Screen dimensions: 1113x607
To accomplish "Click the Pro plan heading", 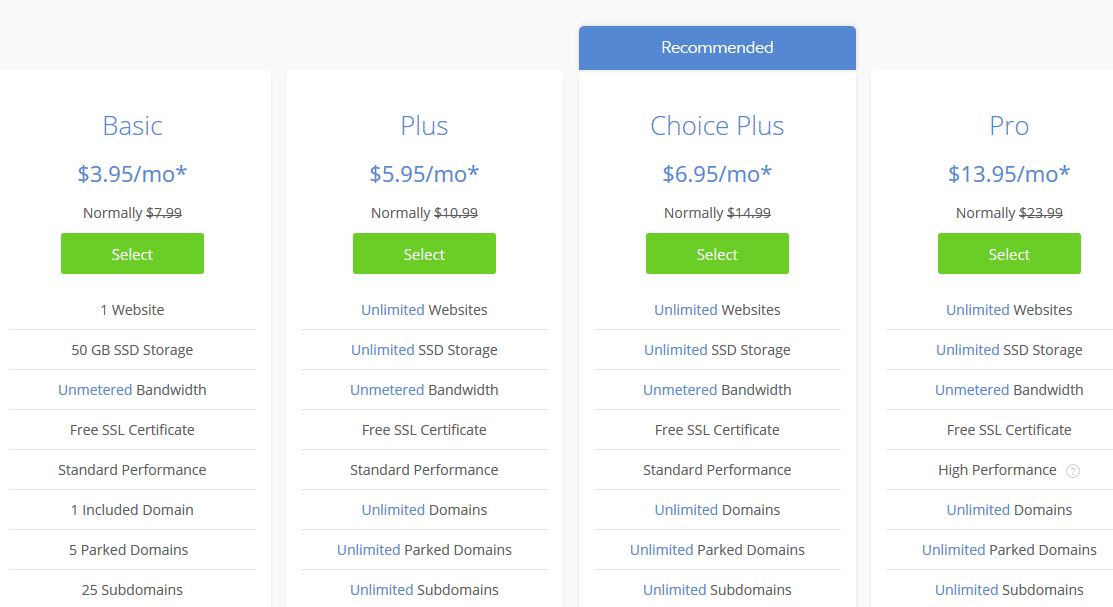I will pos(1009,126).
